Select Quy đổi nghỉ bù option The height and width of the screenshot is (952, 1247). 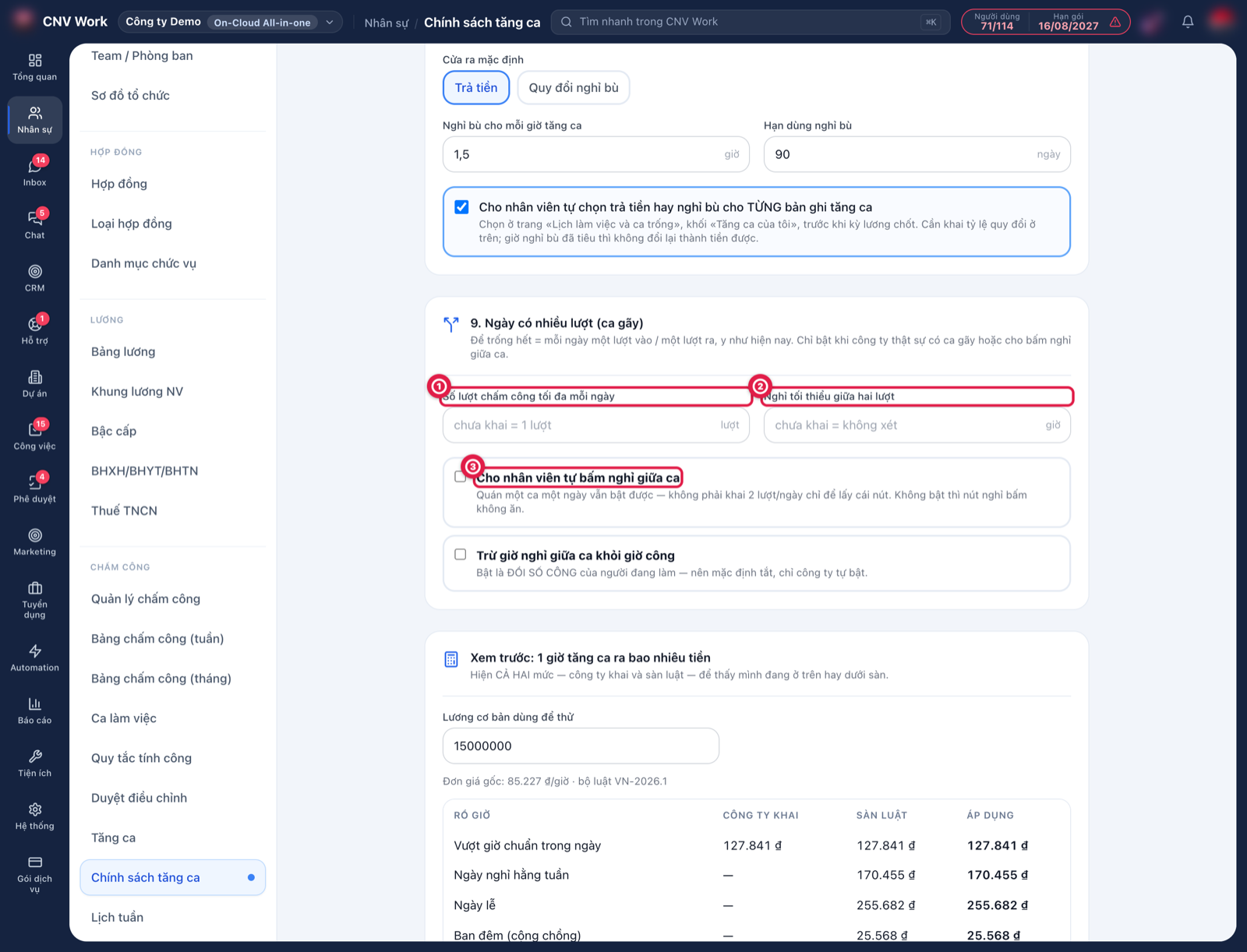574,87
